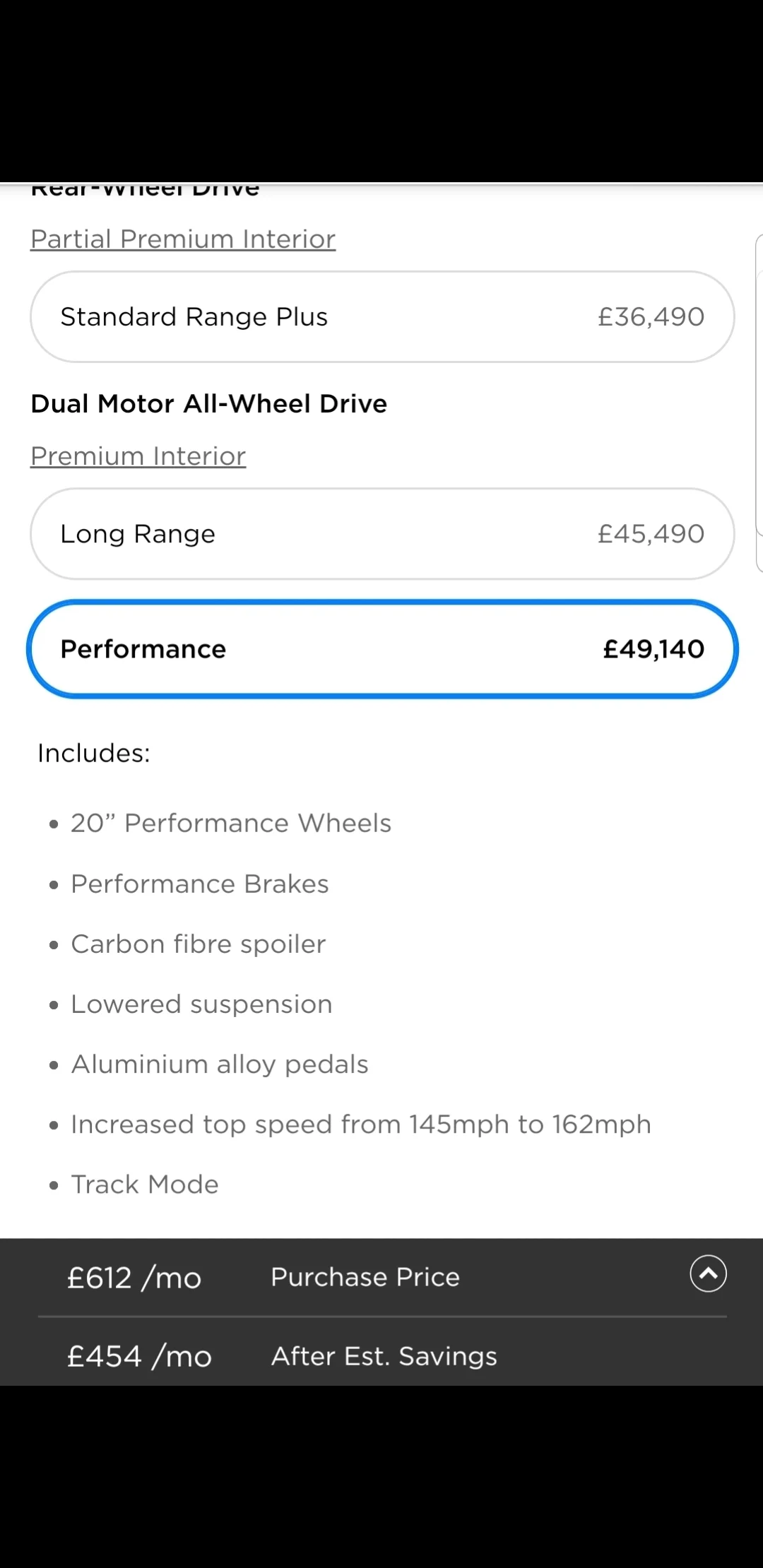Tap the £612 /mo purchase price figure
This screenshot has width=763, height=1568.
pyautogui.click(x=134, y=1278)
